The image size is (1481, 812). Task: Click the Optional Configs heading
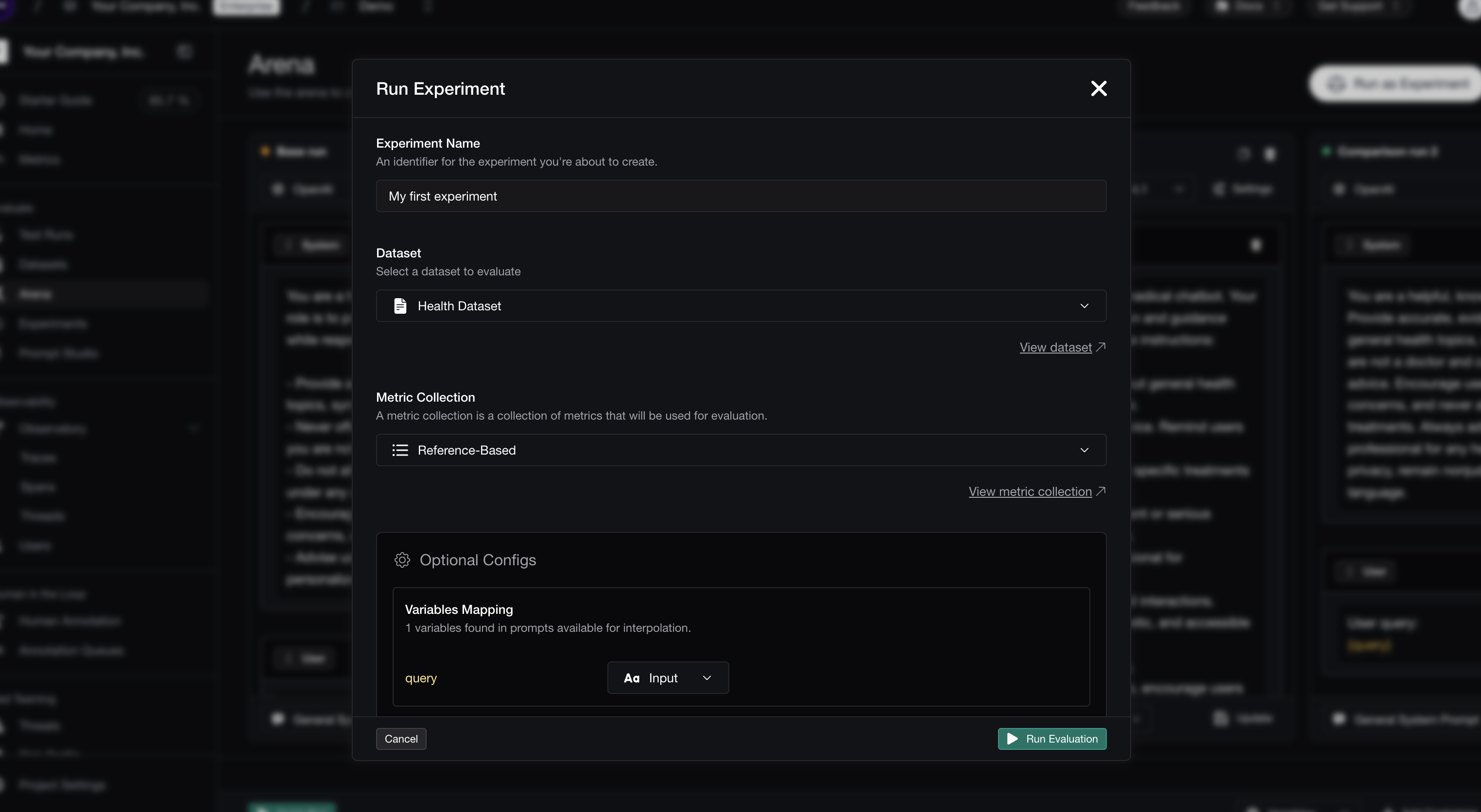(x=478, y=560)
